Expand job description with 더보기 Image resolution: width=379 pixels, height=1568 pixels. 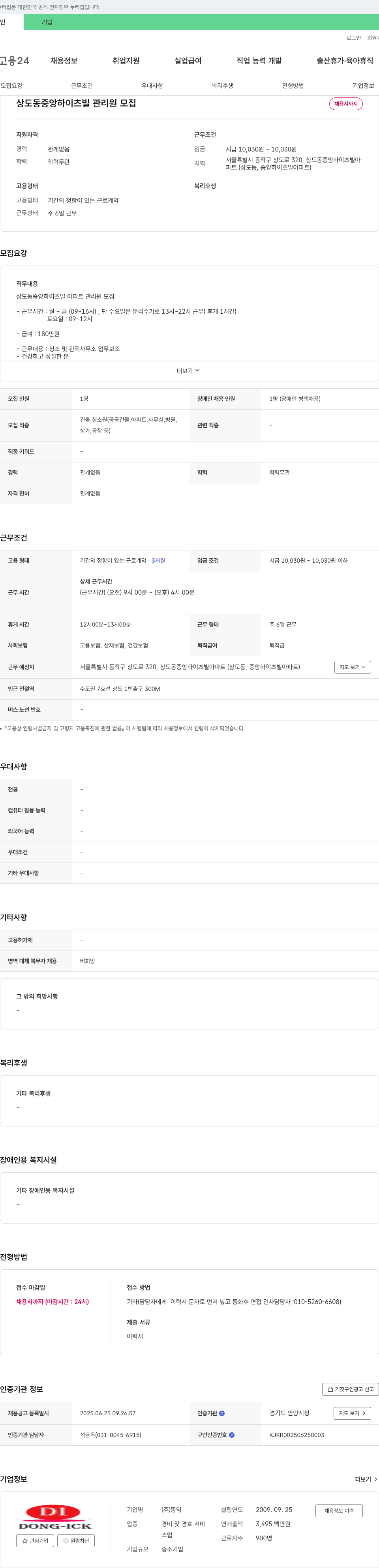[x=188, y=371]
